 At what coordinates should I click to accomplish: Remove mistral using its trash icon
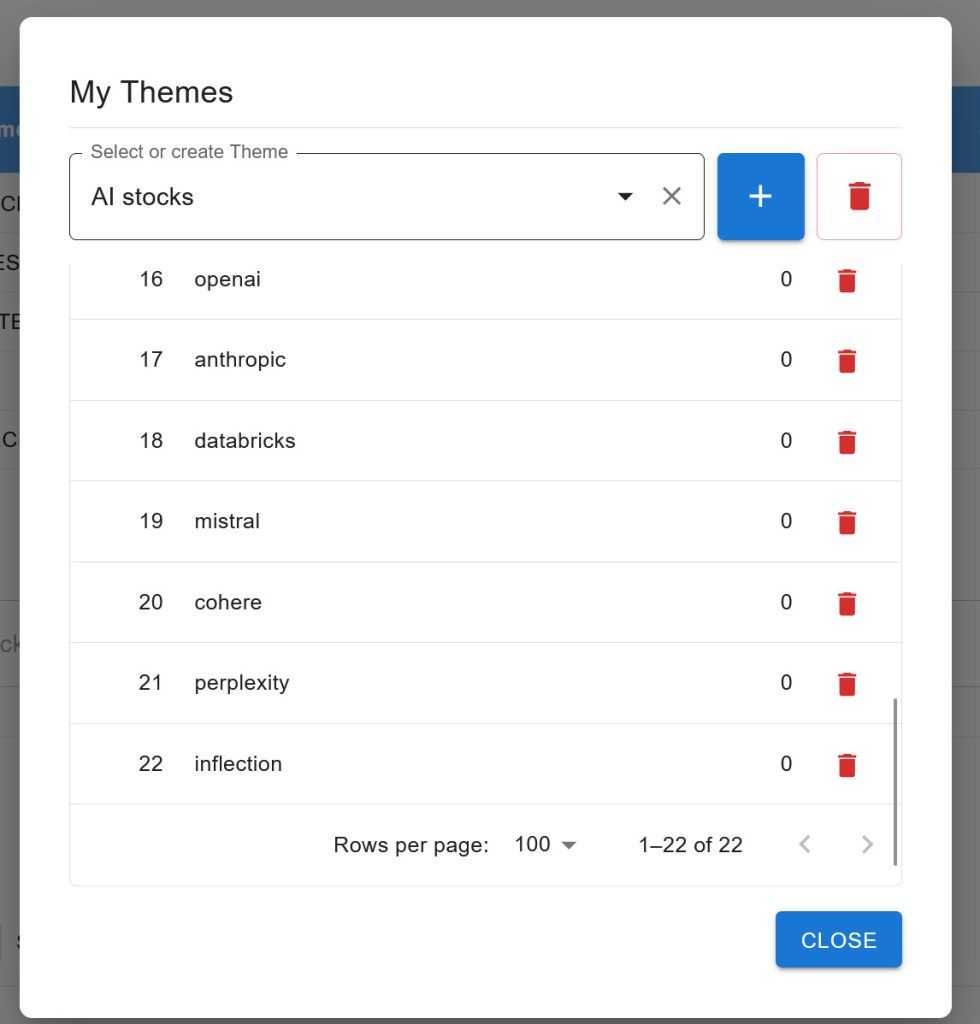click(846, 522)
